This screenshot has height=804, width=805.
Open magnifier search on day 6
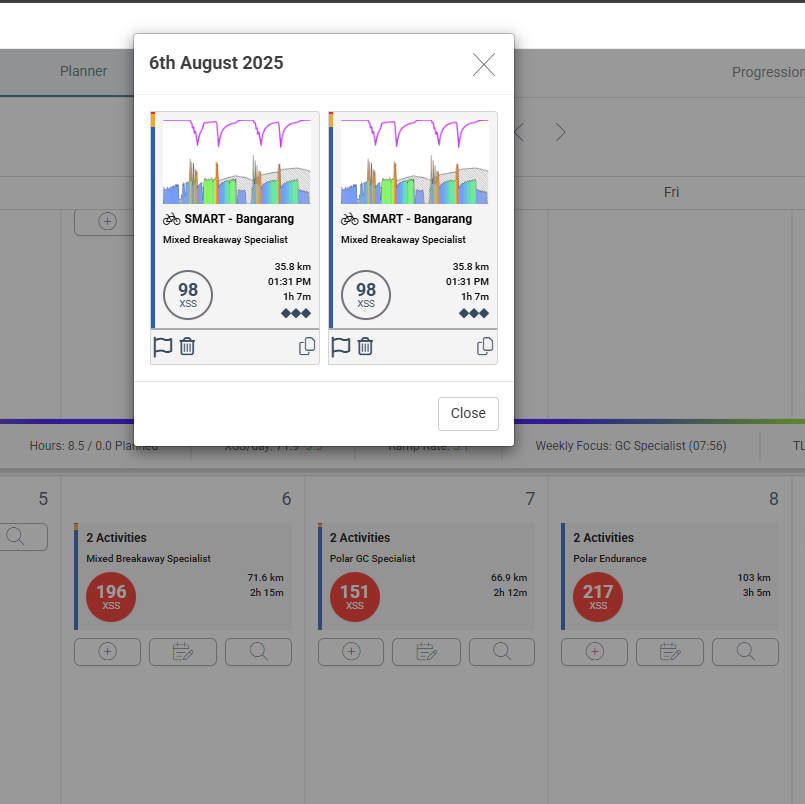(x=258, y=651)
